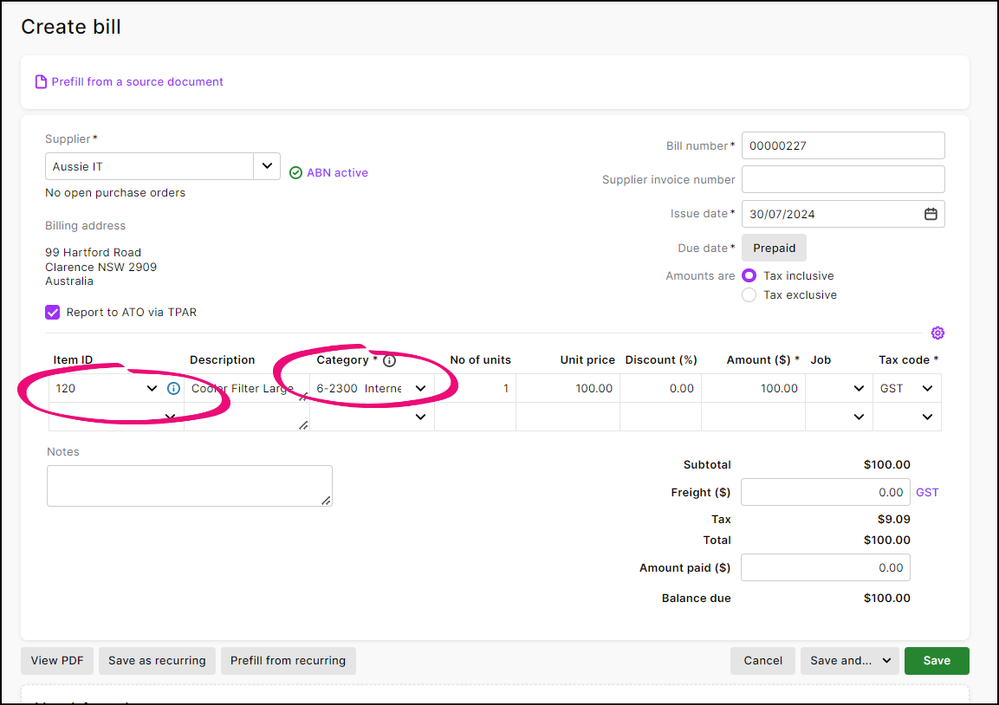Open the Job dropdown in the first row
This screenshot has width=999, height=705.
point(858,388)
